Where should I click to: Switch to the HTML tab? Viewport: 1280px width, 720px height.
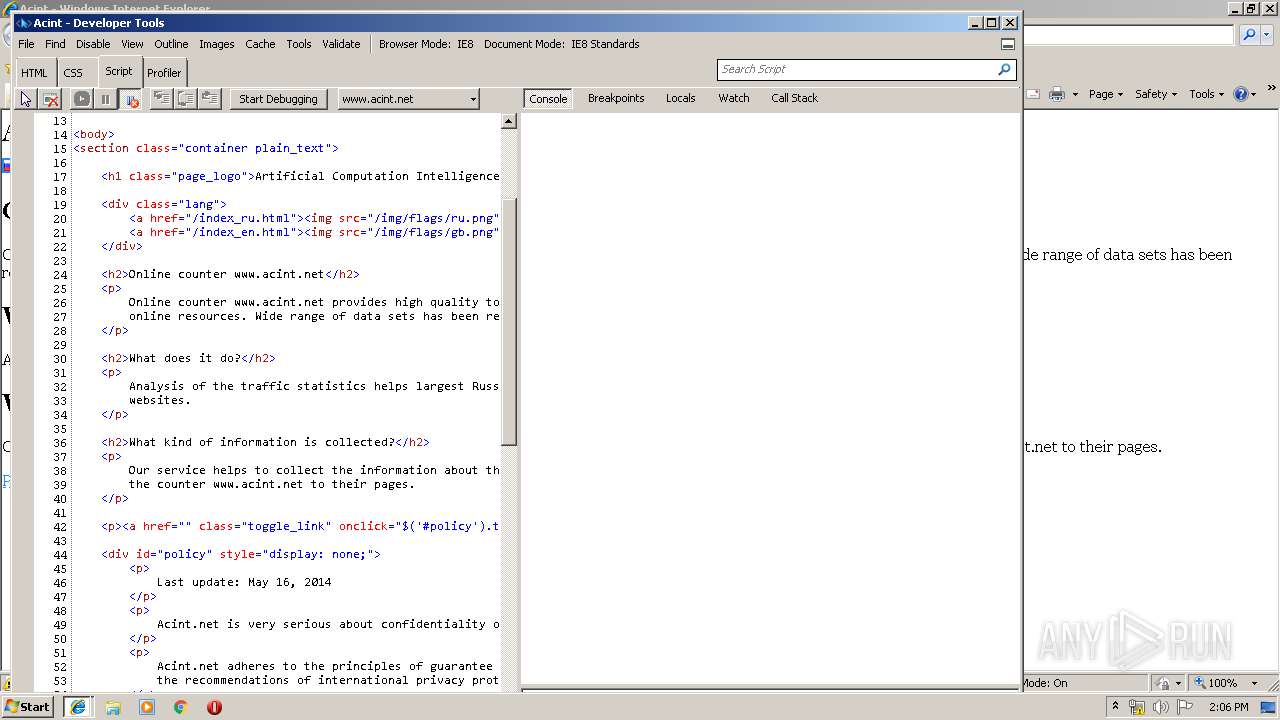34,73
